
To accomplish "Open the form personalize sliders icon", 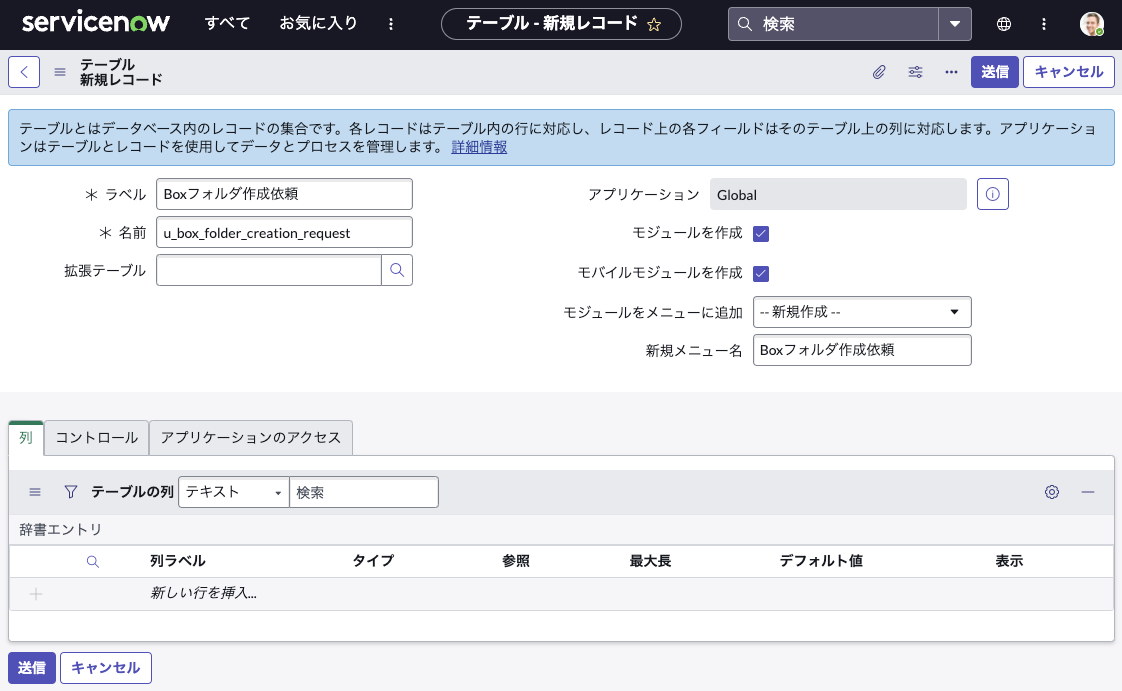I will click(x=915, y=72).
